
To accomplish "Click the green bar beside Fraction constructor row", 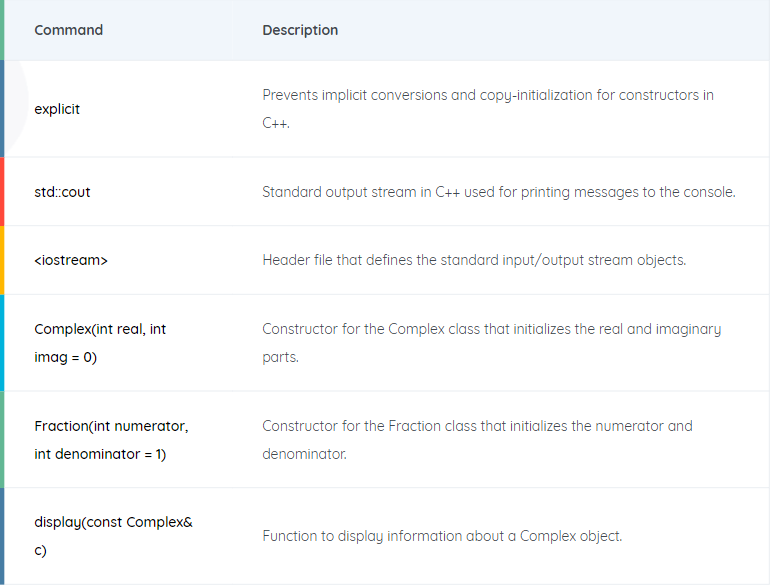I will 2,440.
